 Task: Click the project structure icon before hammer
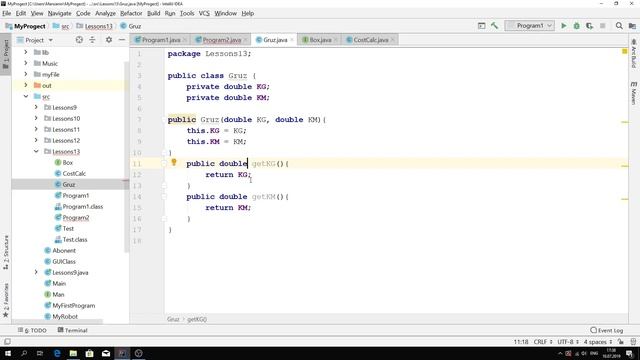[x=482, y=26]
